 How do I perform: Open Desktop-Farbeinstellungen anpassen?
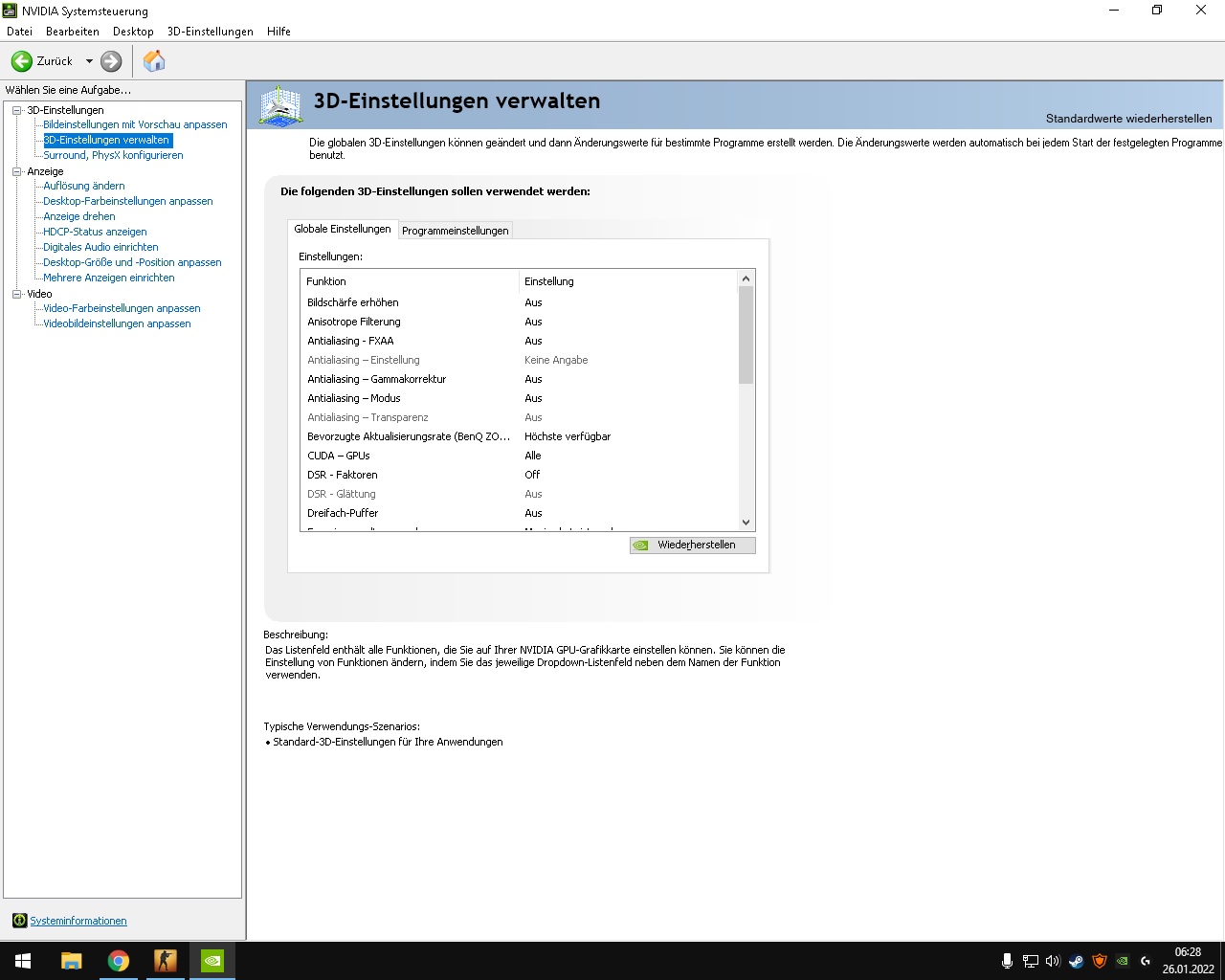[x=127, y=201]
